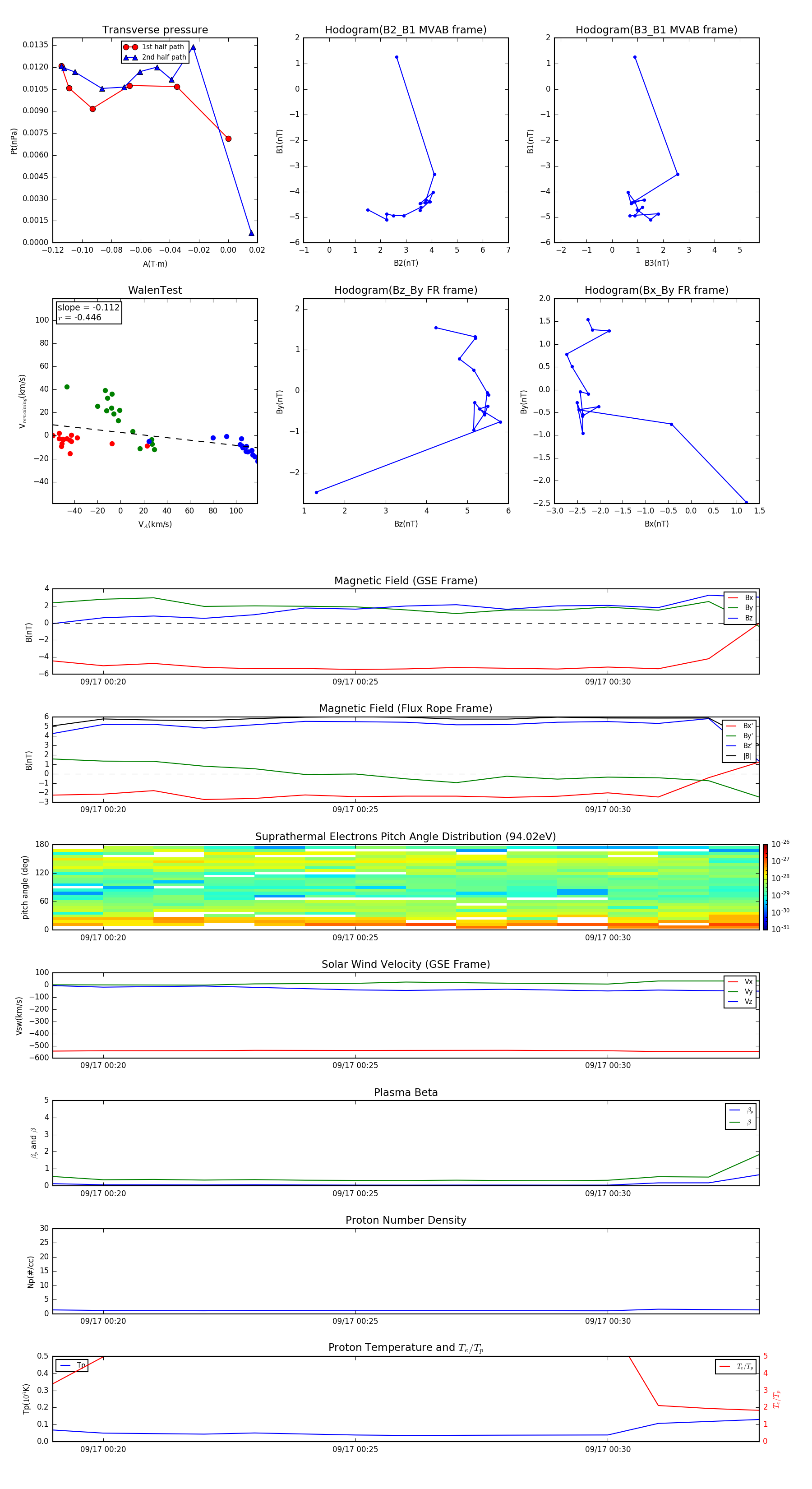The width and height of the screenshot is (812, 1489).
Task: Click the pitch angle colorbar gradient
Action: pyautogui.click(x=765, y=887)
